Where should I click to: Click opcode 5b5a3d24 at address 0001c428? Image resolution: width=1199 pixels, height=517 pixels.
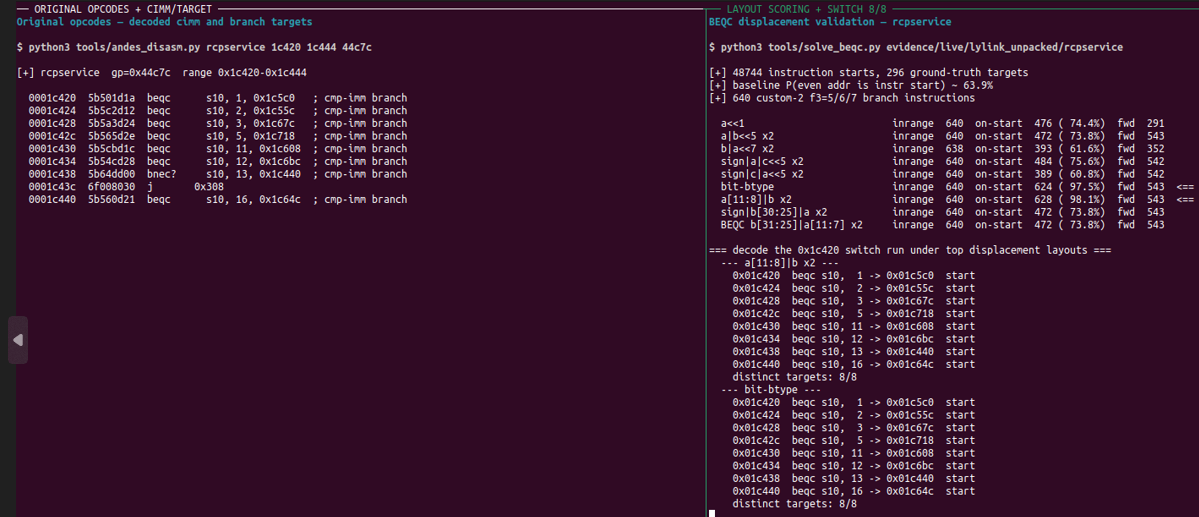pos(112,123)
